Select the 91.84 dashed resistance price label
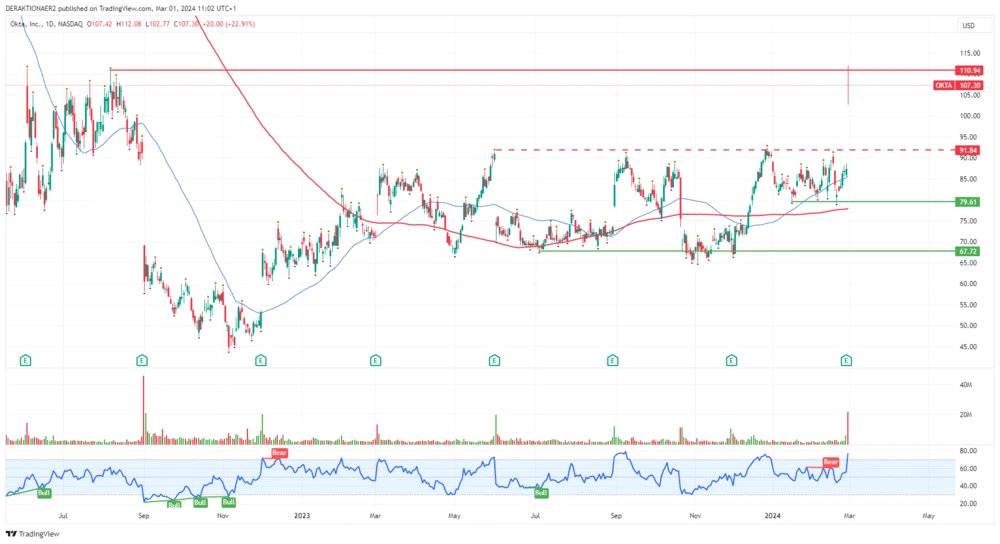This screenshot has width=1000, height=544. click(x=969, y=151)
